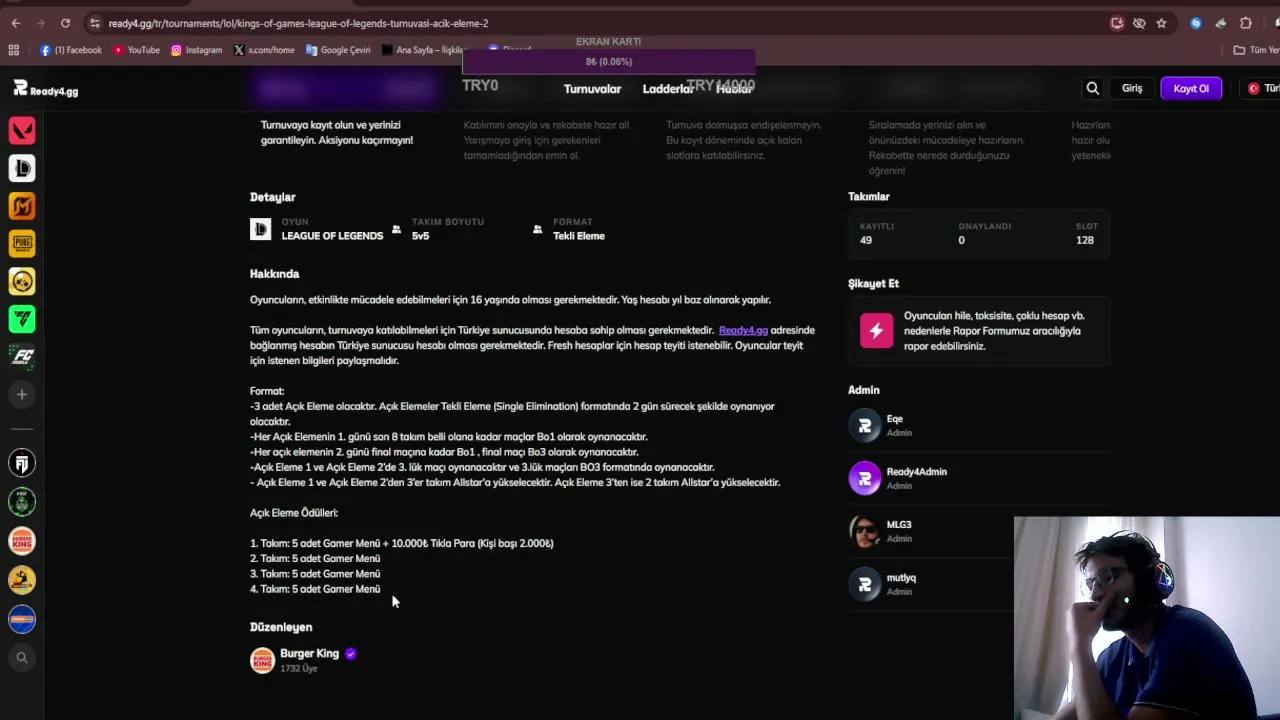Select the PUBG Mobile sidebar icon
Image resolution: width=1280 pixels, height=720 pixels.
click(x=22, y=243)
